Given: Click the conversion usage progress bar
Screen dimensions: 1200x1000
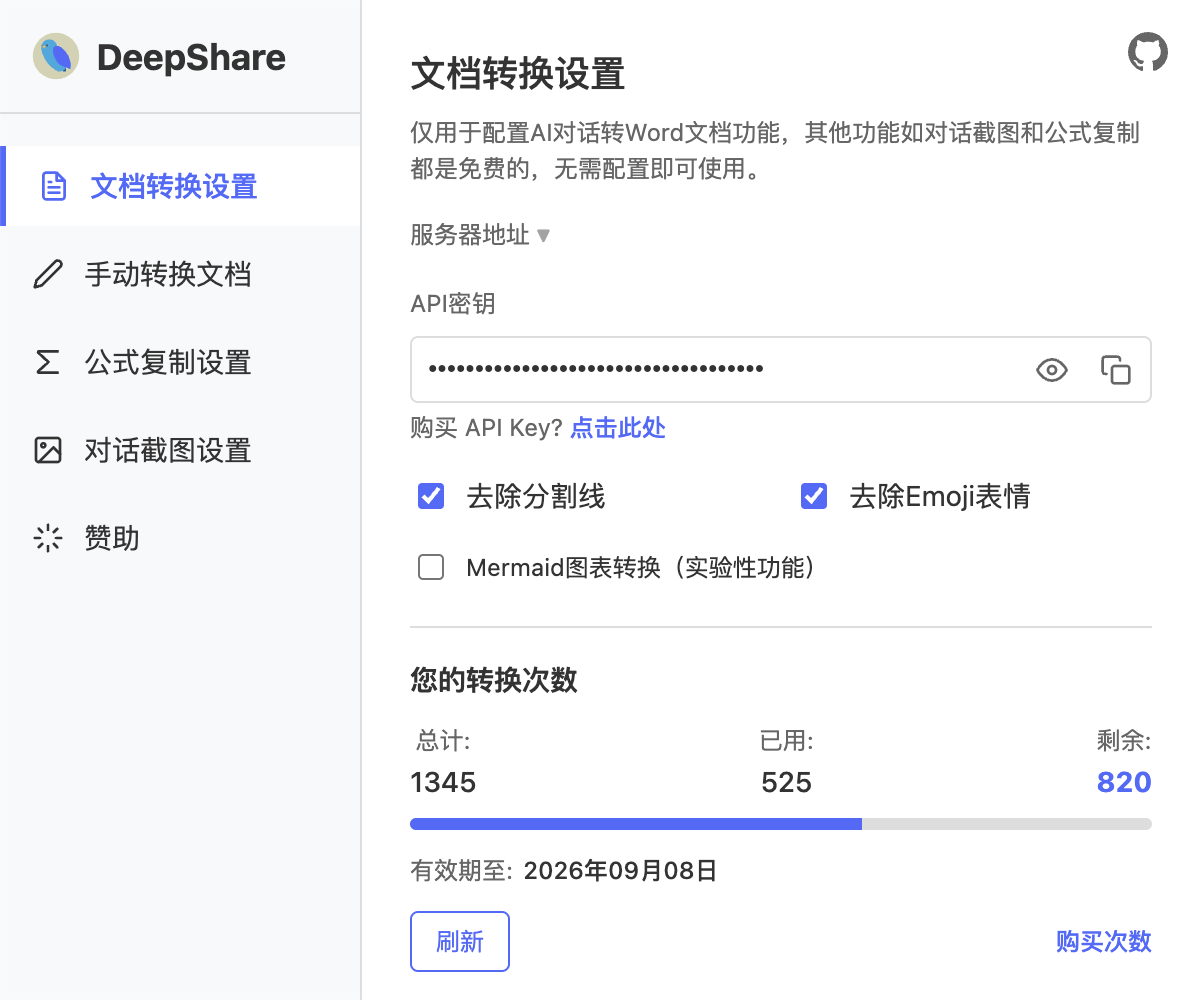Looking at the screenshot, I should click(x=780, y=824).
